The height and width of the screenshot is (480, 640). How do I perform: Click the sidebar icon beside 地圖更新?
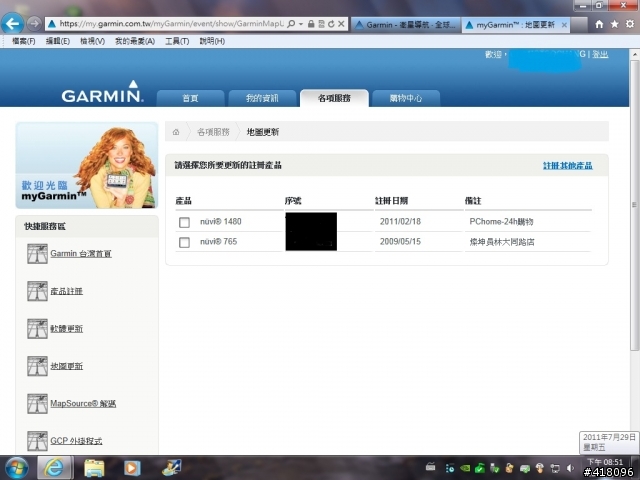(37, 366)
